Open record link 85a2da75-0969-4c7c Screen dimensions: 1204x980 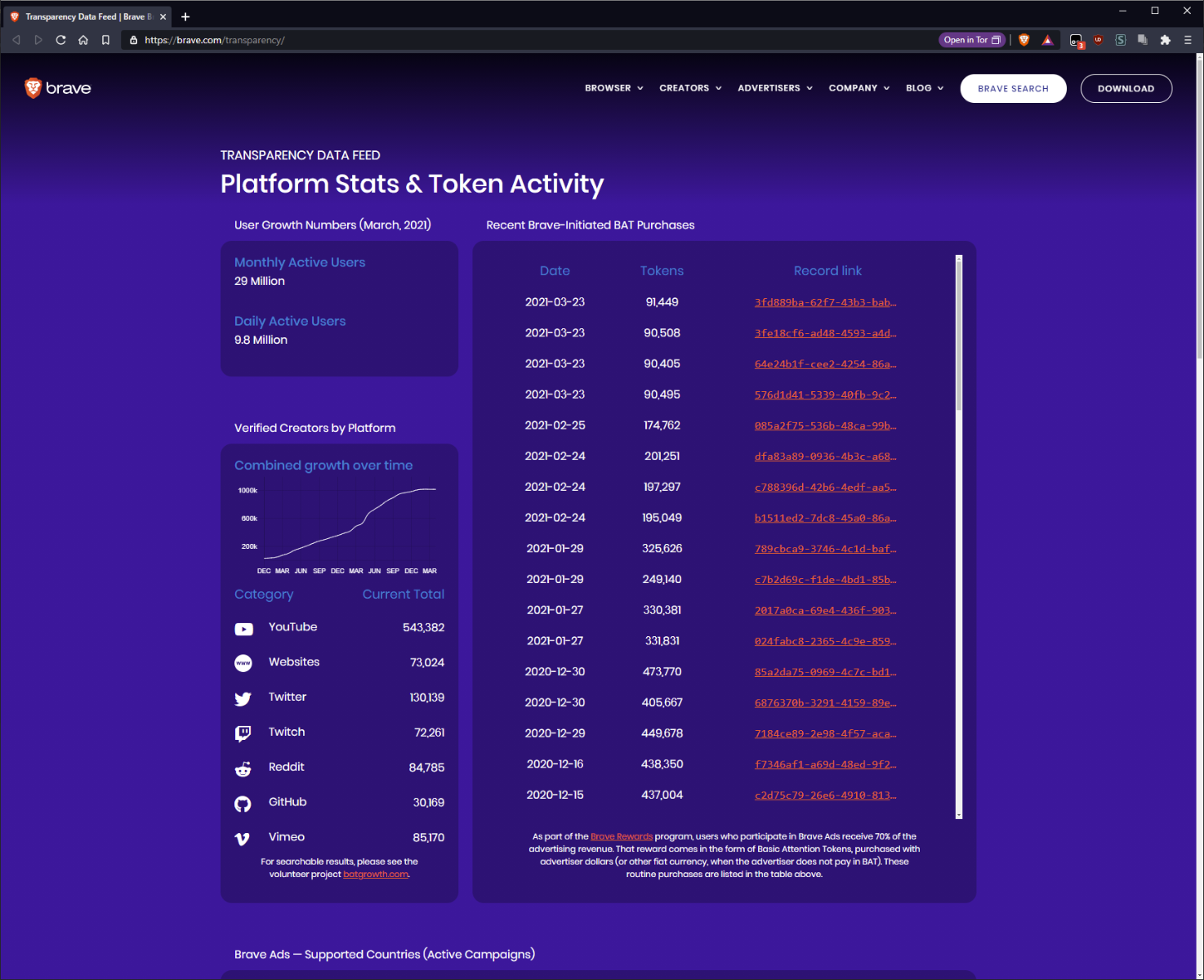coord(825,672)
